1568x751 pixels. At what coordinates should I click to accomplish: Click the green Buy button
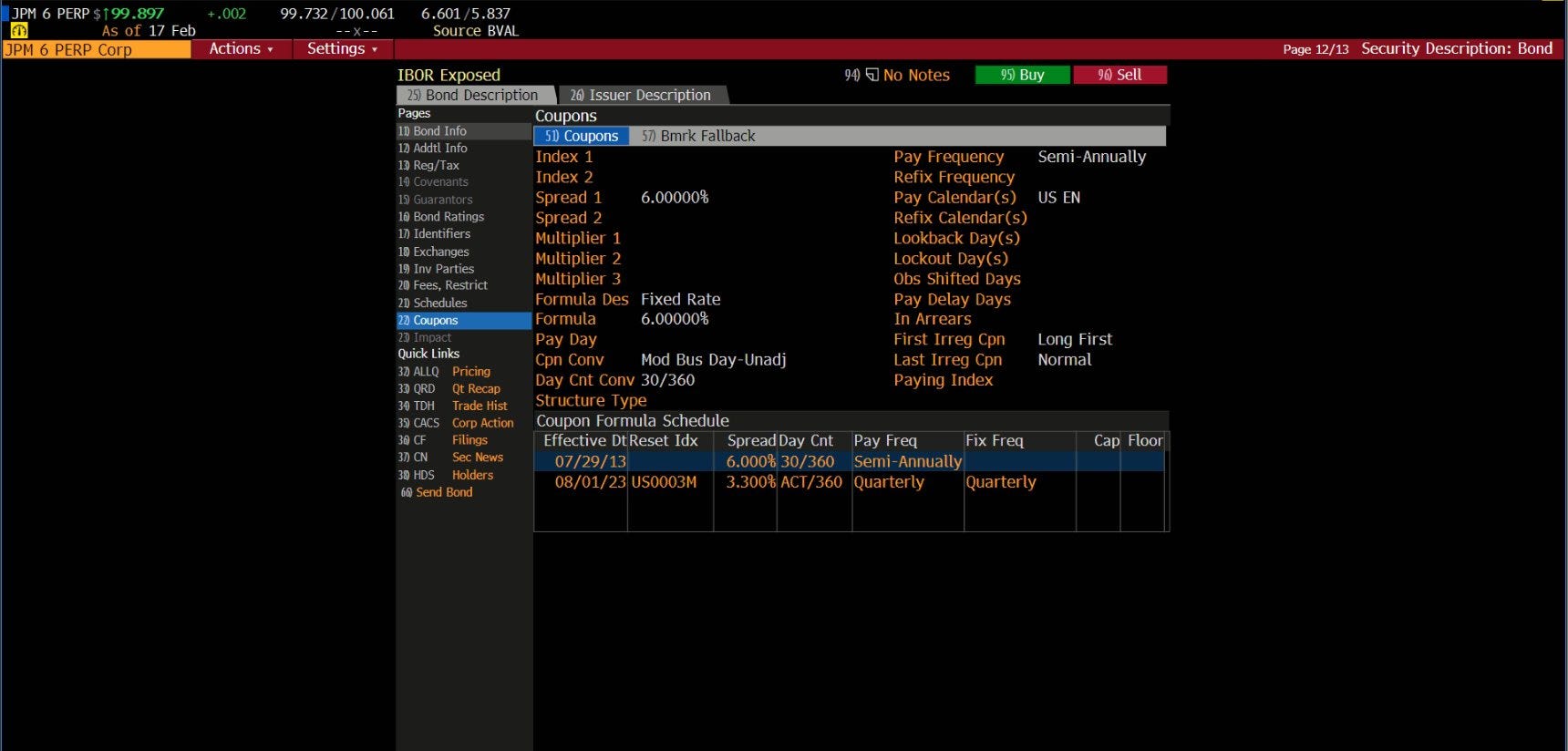1022,75
